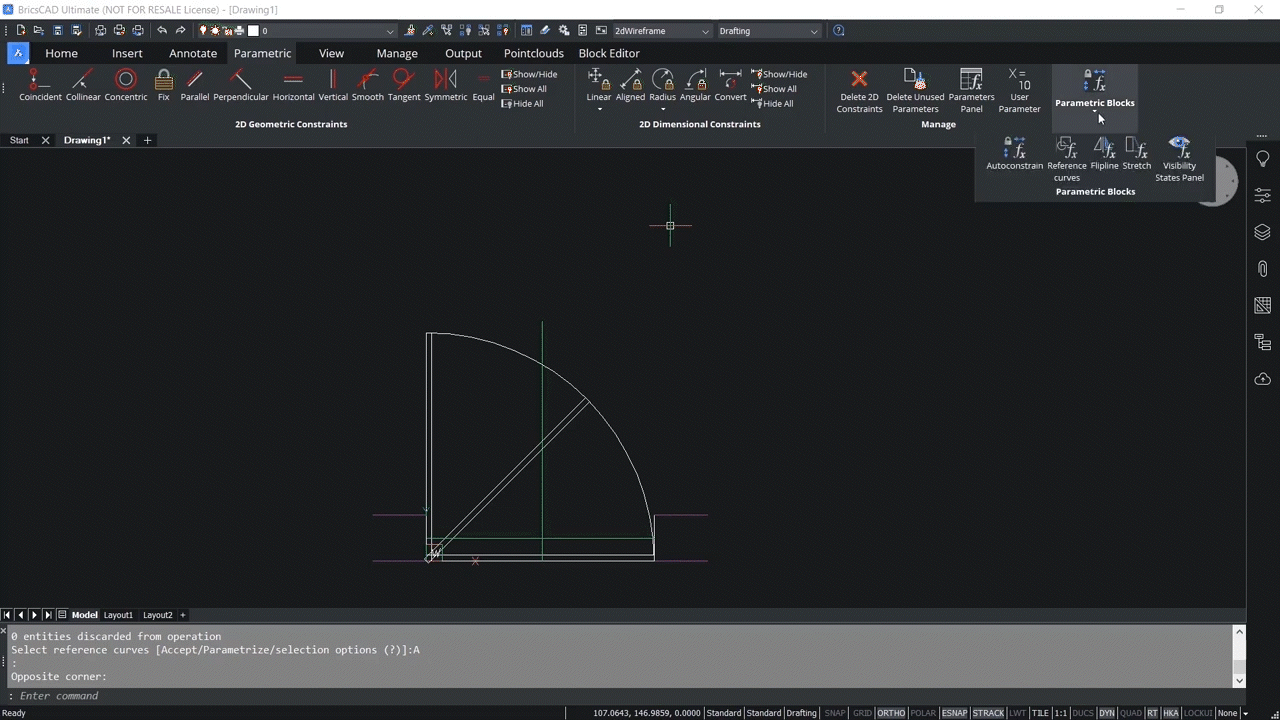Viewport: 1280px width, 720px height.
Task: Switch to the Insert ribbon tab
Action: pos(127,53)
